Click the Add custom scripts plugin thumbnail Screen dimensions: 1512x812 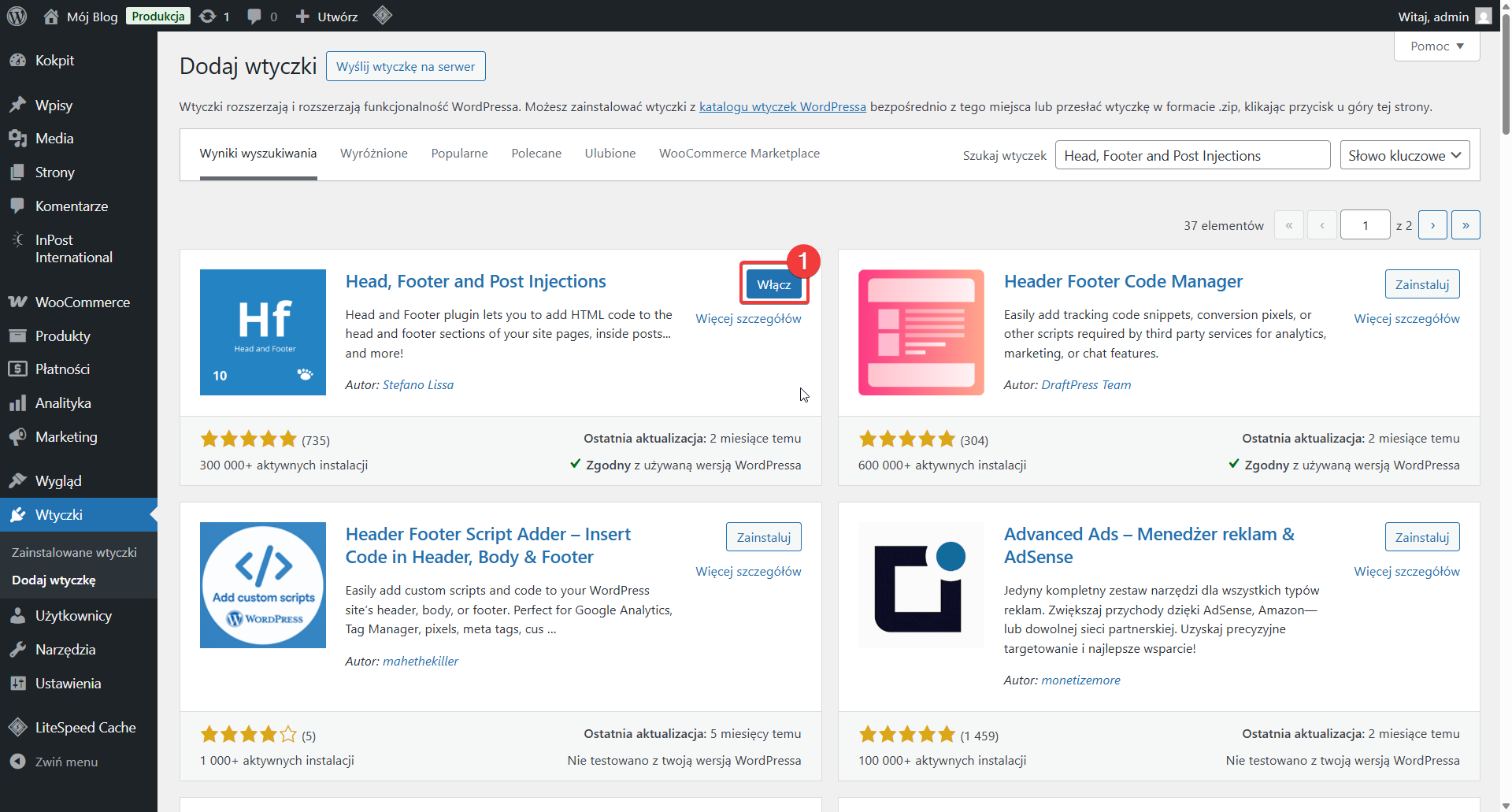(x=263, y=585)
